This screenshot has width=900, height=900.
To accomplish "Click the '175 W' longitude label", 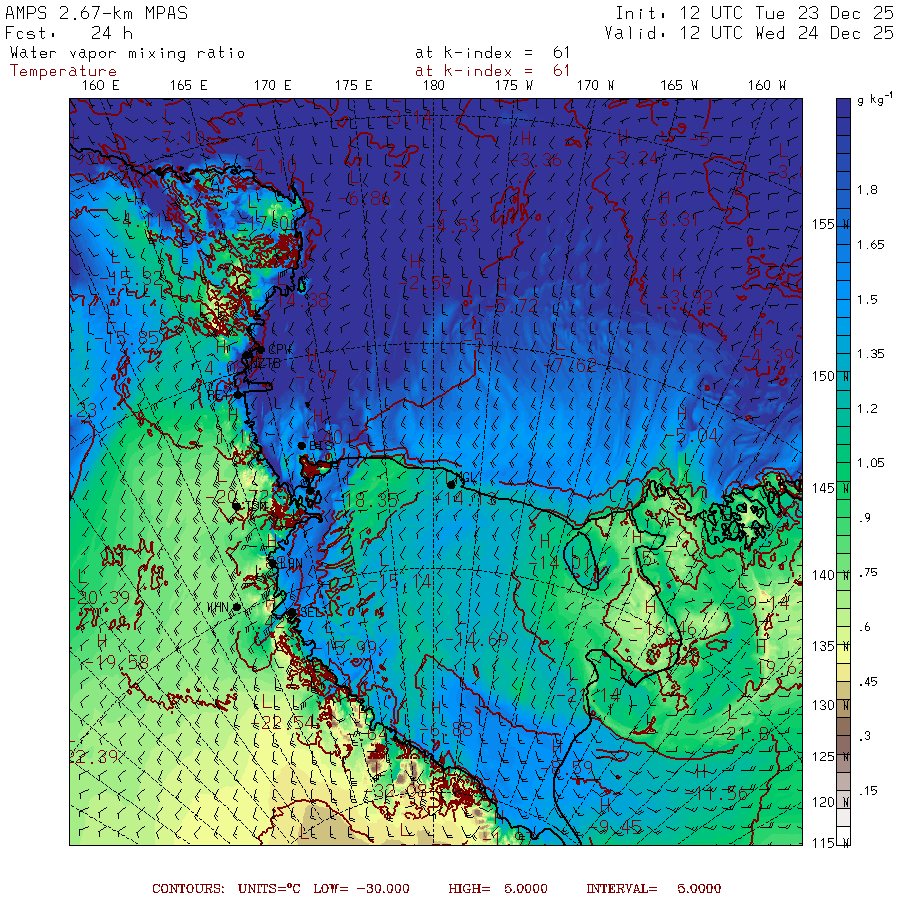I will [514, 86].
